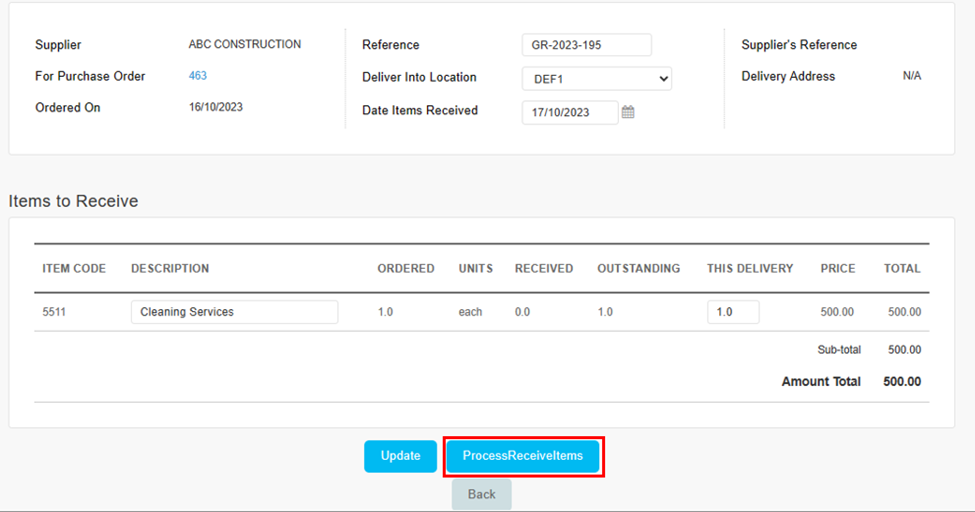Click the ABC CONSTRUCTION supplier name
This screenshot has height=512, width=975.
(245, 44)
